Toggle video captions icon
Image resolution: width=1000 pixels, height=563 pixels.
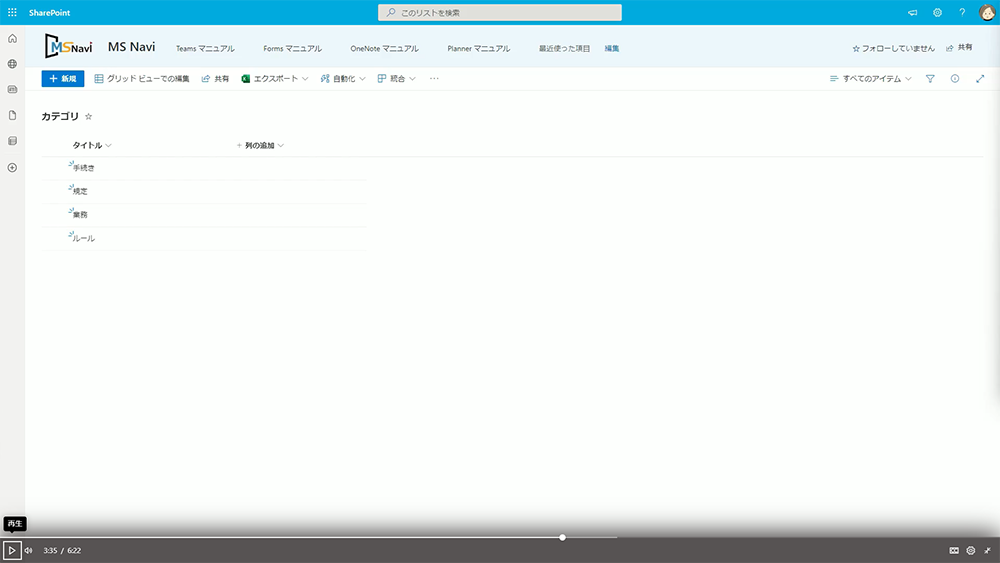[x=954, y=550]
